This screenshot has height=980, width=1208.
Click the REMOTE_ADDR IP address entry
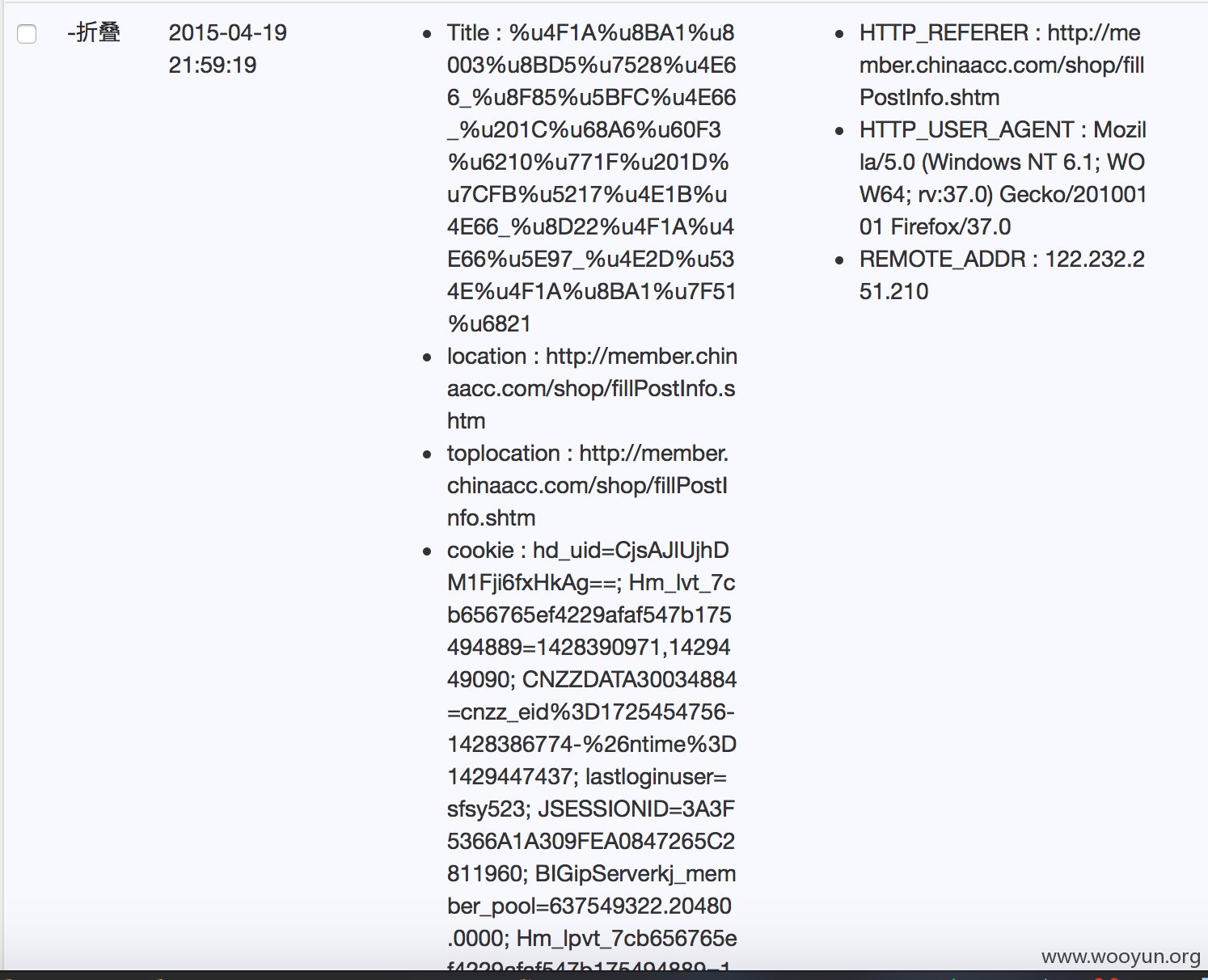pos(1002,275)
